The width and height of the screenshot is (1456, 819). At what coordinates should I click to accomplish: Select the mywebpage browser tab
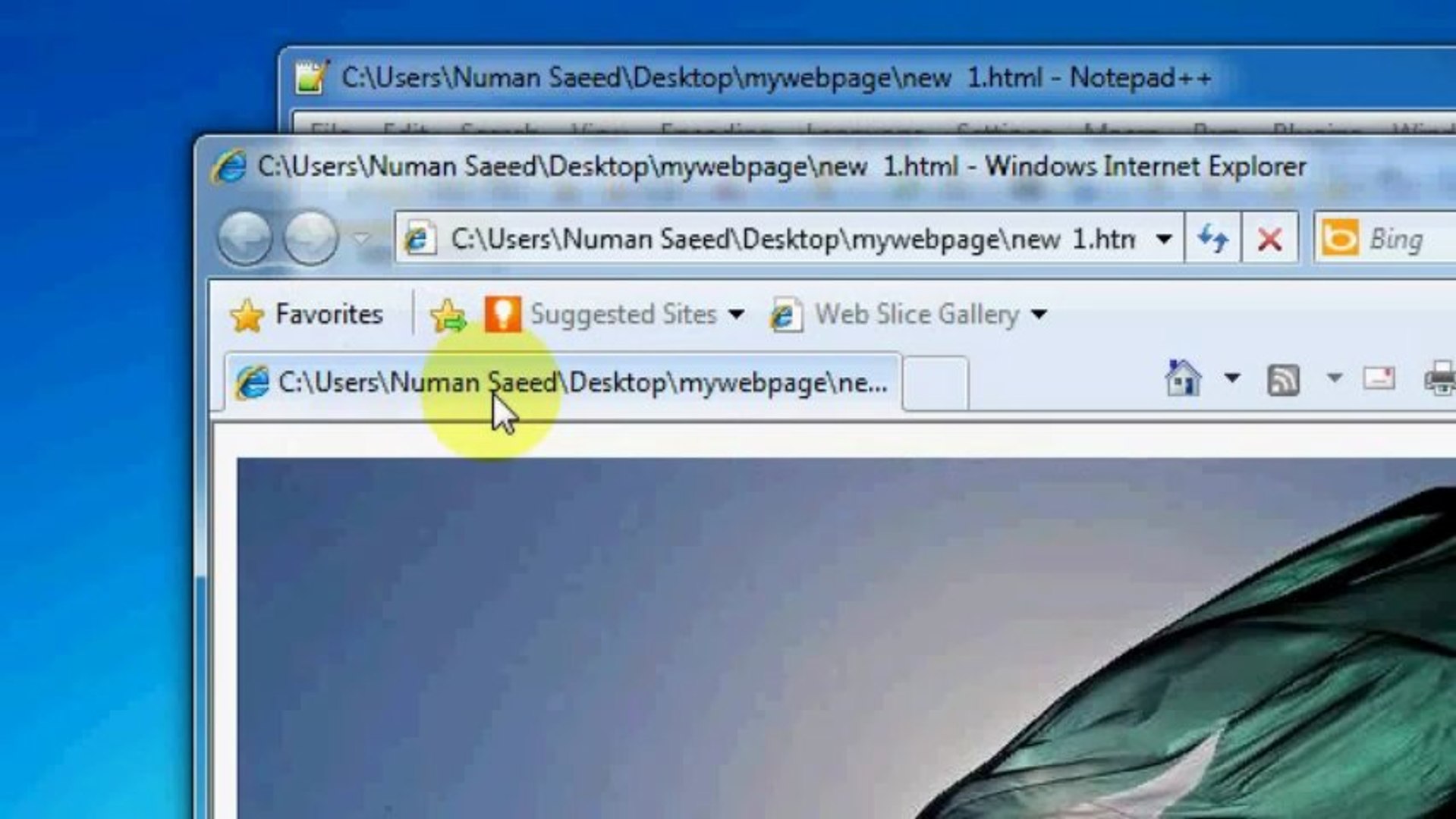(563, 382)
